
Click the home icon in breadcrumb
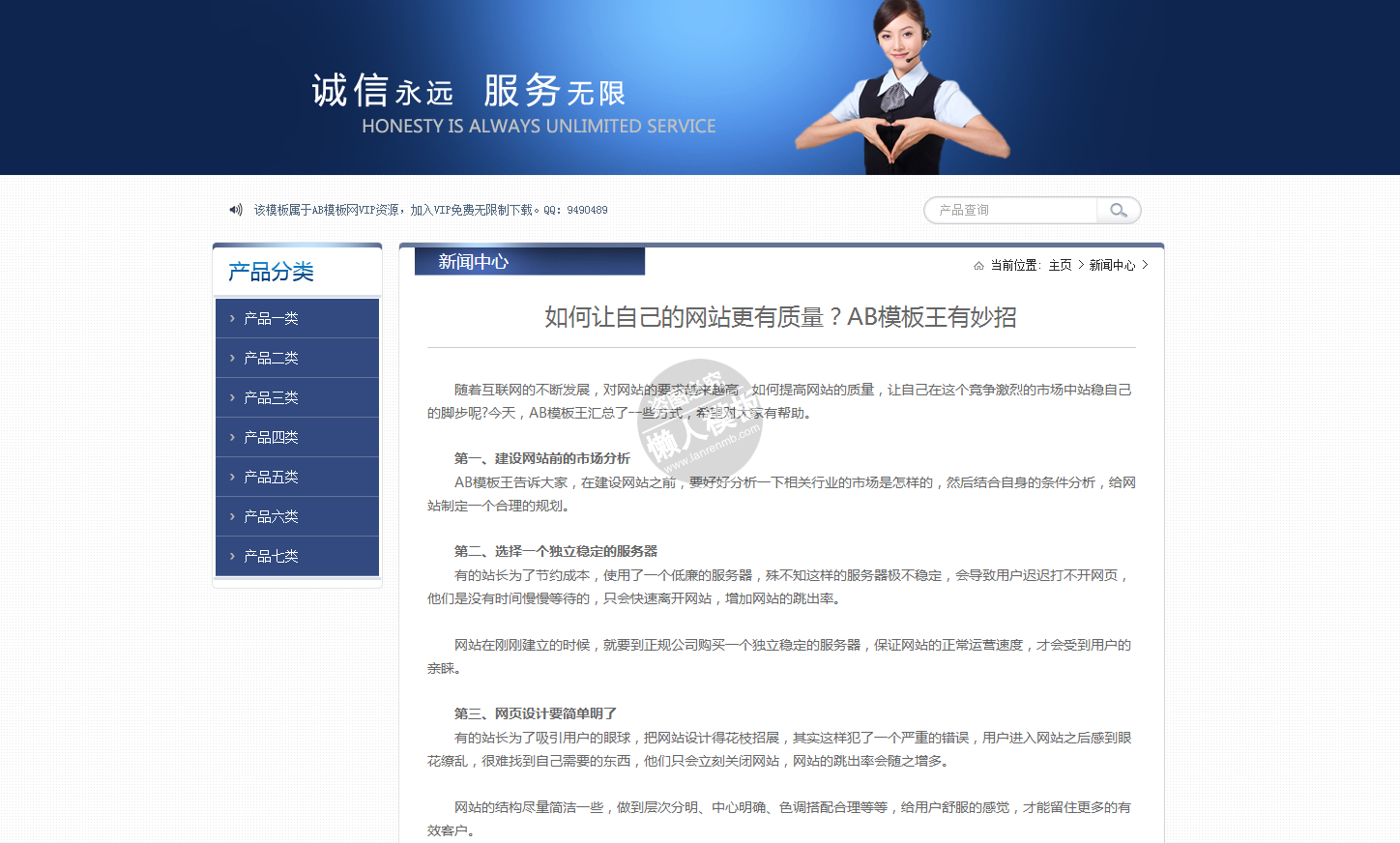tap(978, 266)
